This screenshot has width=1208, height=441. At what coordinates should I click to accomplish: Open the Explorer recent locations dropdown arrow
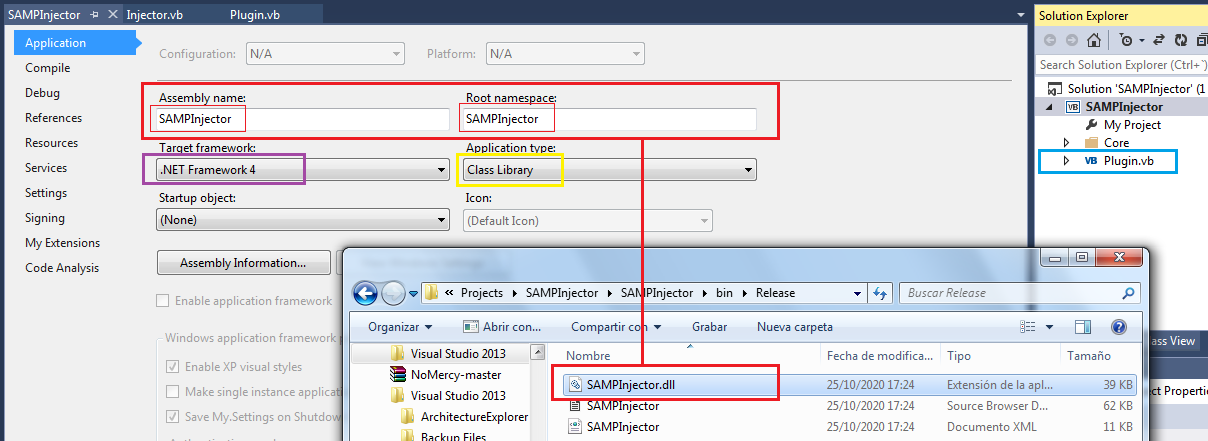[414, 294]
